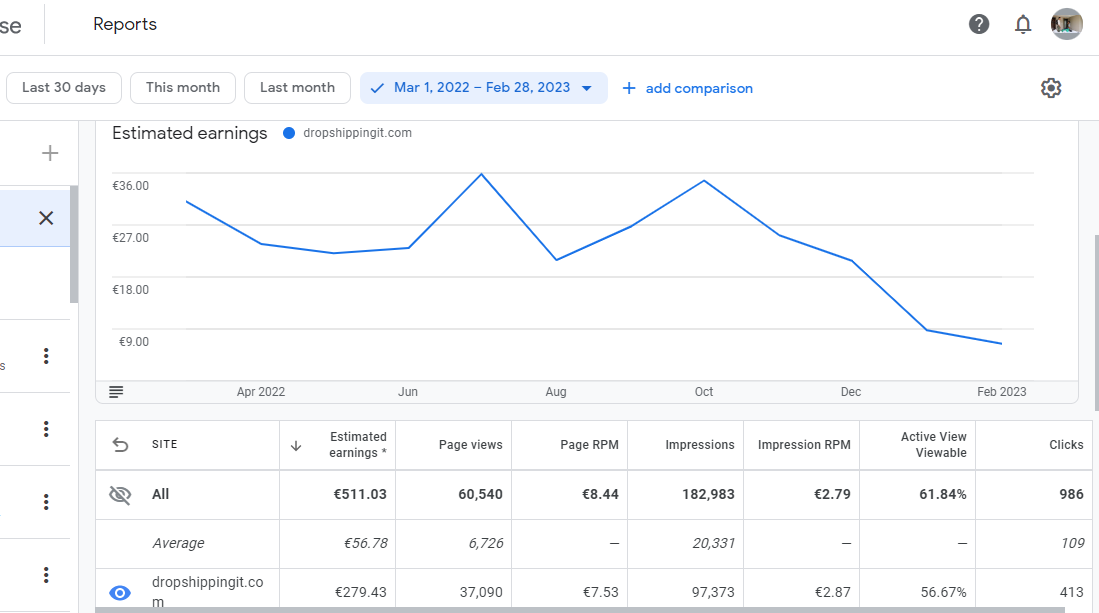Click the All row clicks value 986
The image size is (1099, 613).
1072,494
